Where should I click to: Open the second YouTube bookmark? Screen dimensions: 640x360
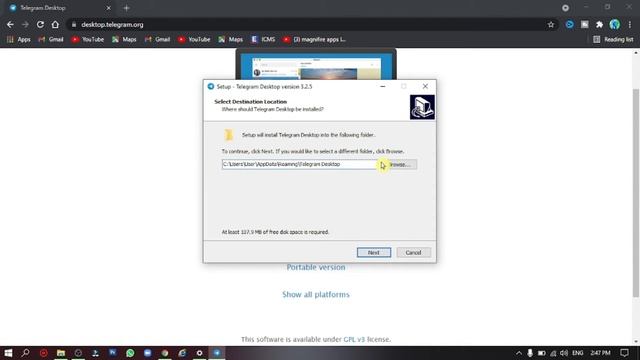click(194, 40)
